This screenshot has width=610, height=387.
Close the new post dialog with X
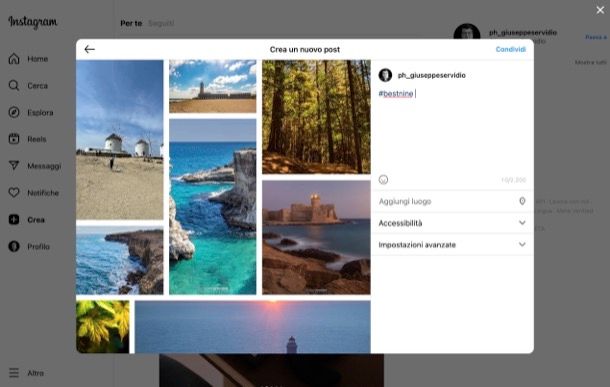pos(600,10)
